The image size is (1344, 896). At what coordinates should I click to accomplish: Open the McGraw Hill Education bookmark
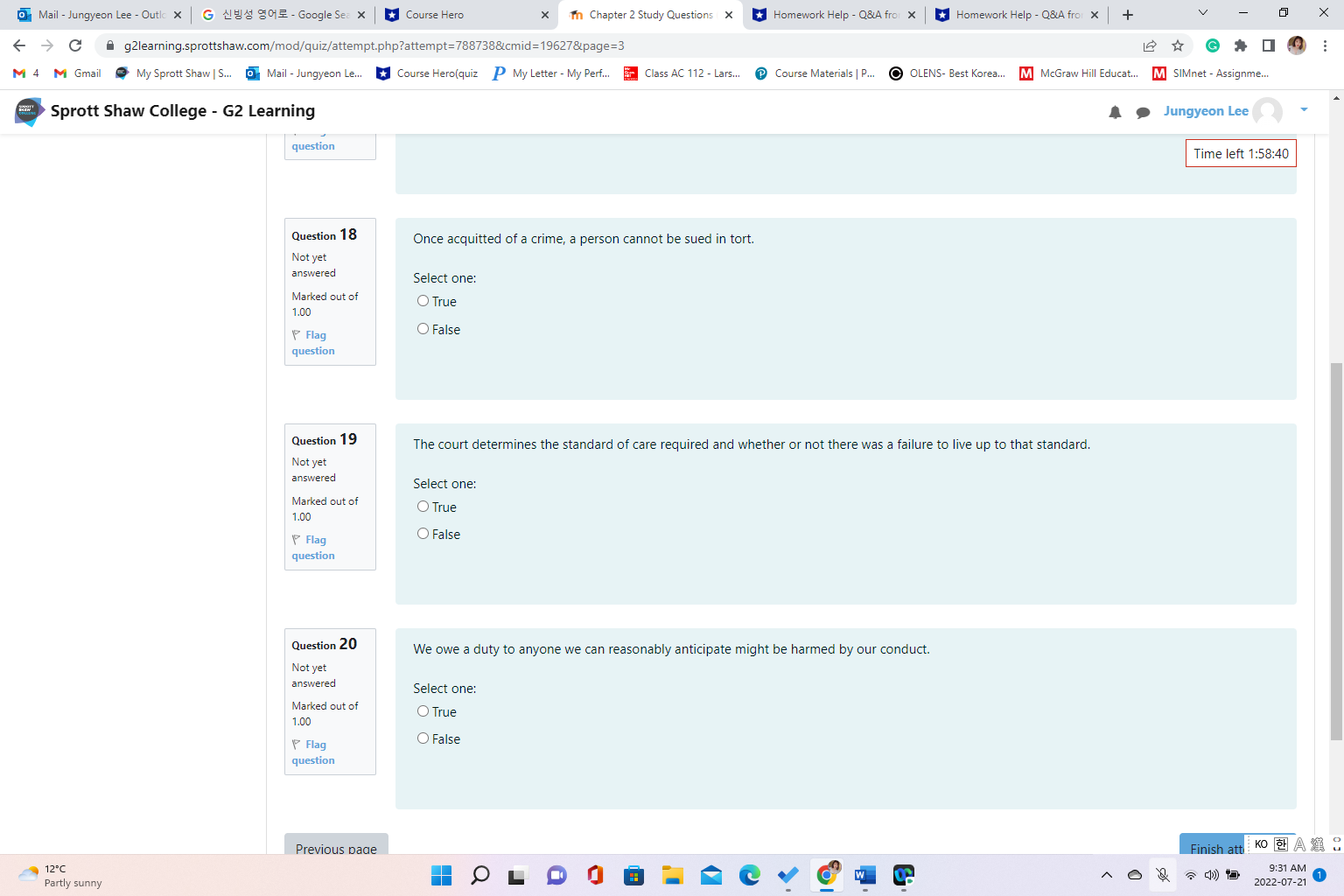tap(1079, 73)
